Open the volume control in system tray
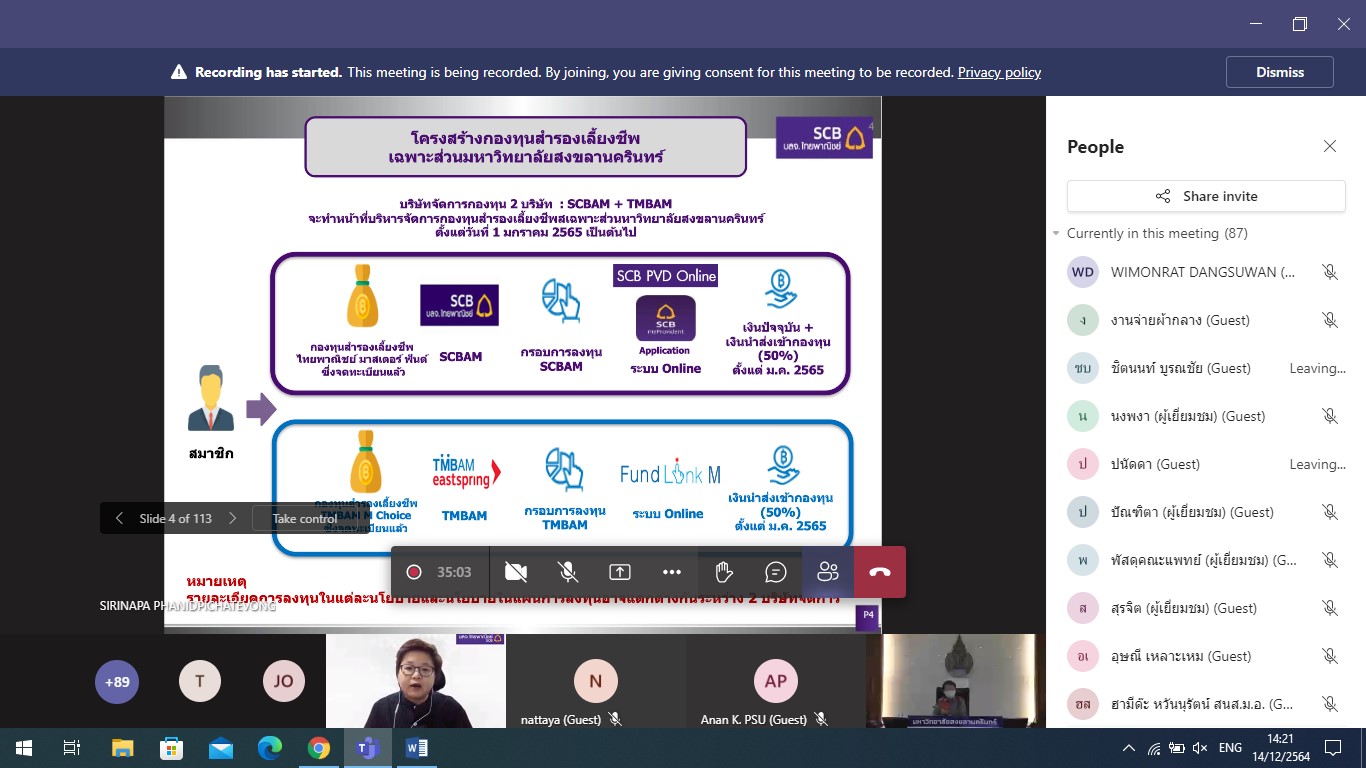This screenshot has width=1366, height=768. [x=1201, y=748]
